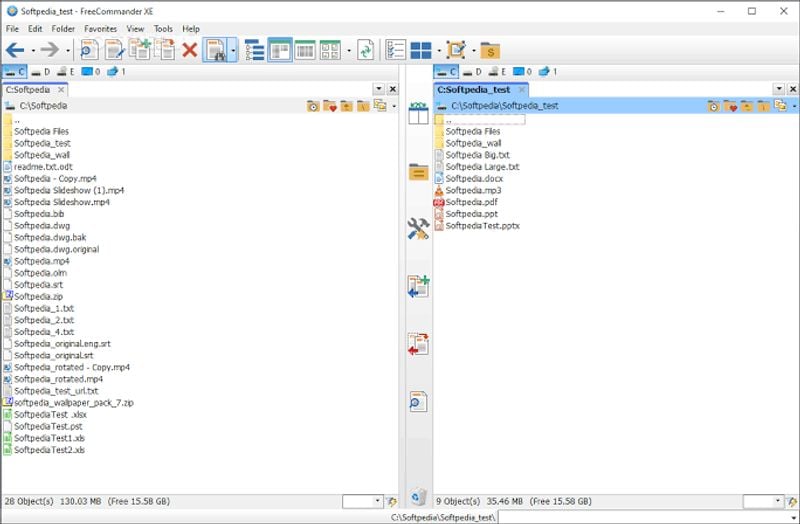The height and width of the screenshot is (524, 800).
Task: Select drive C in the right panel drive bar
Action: 446,72
